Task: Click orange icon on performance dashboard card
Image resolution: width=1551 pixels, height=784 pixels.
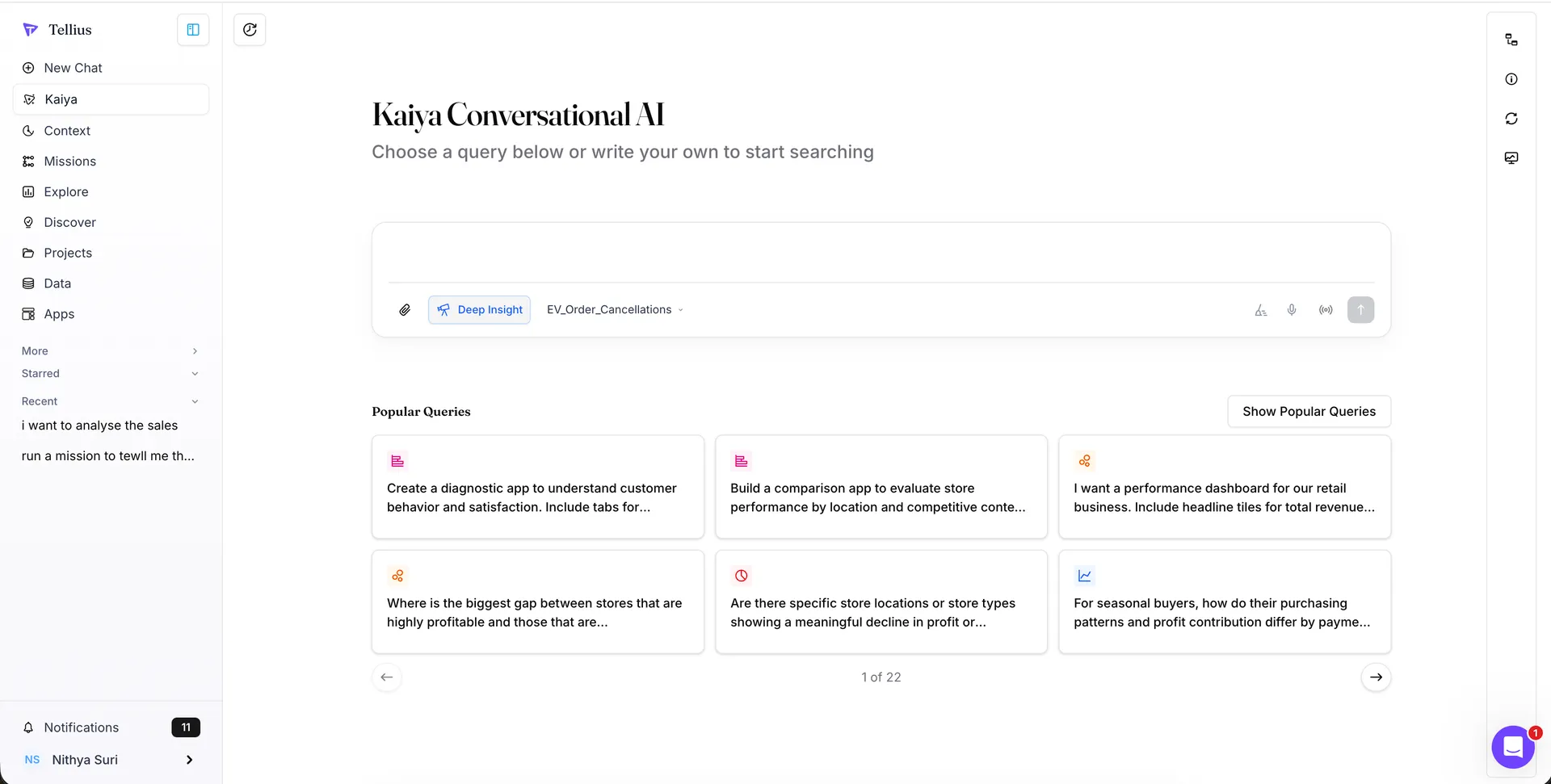Action: (x=1084, y=461)
